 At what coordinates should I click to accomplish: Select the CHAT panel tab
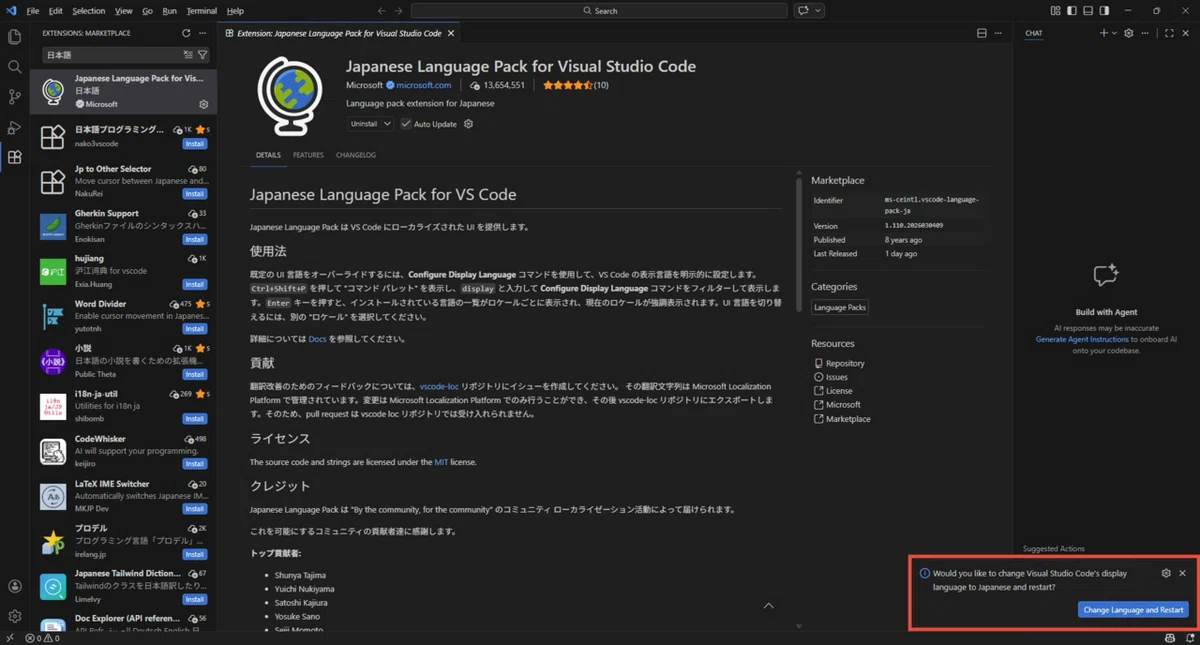[x=1034, y=33]
